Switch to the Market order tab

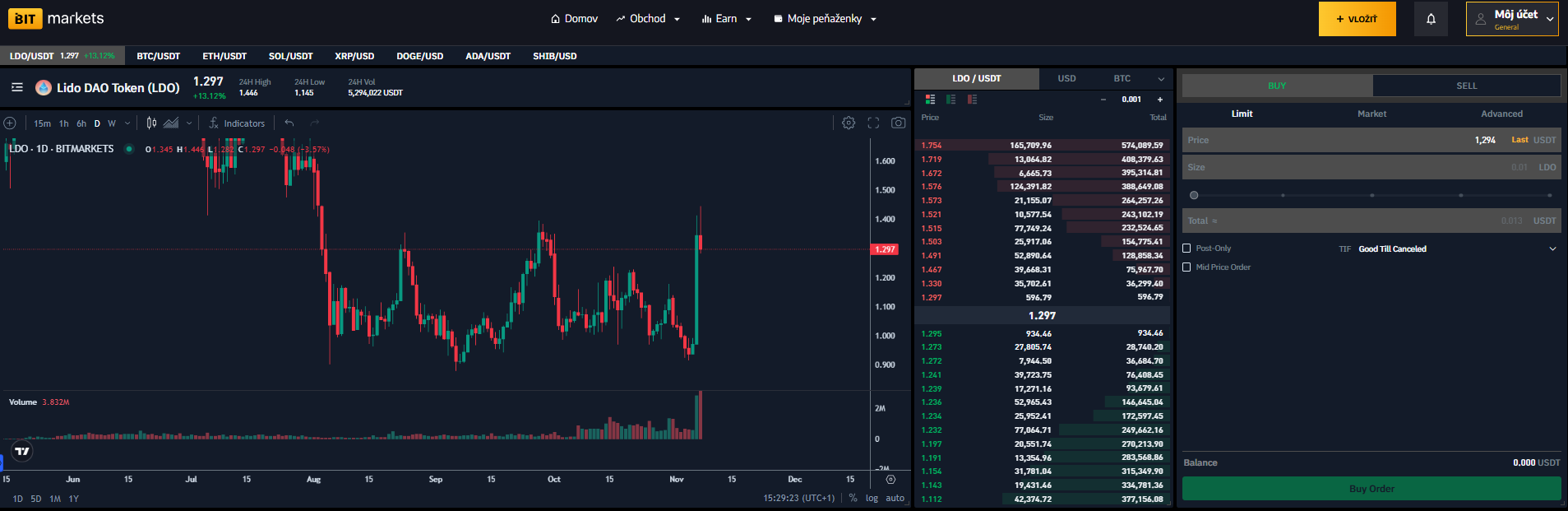(1371, 114)
